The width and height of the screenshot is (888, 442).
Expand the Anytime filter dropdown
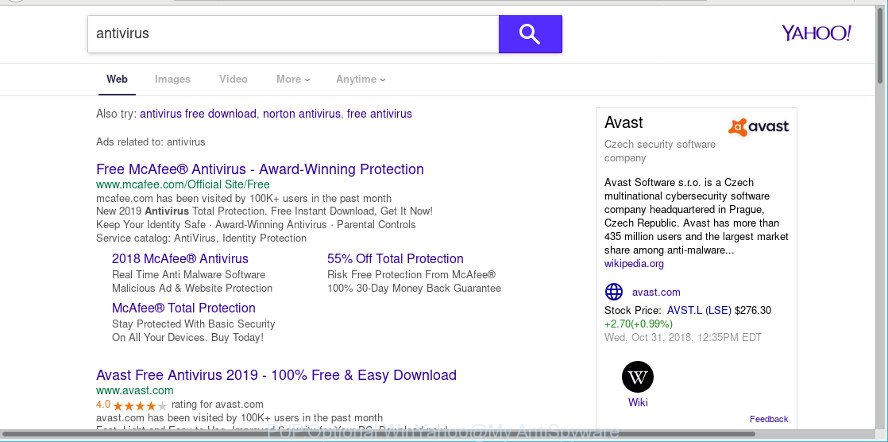(x=361, y=79)
